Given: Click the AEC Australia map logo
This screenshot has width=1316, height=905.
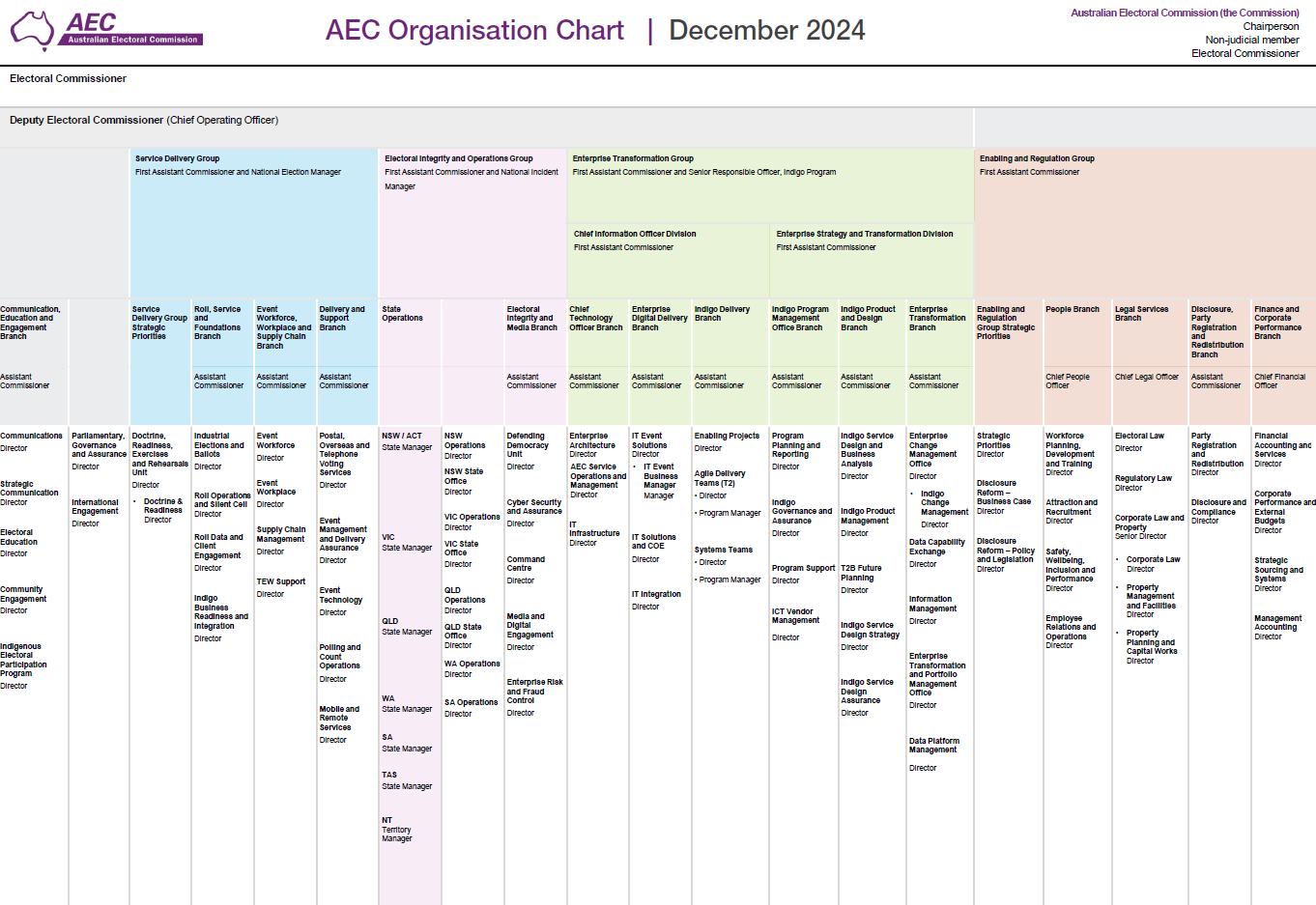Looking at the screenshot, I should pyautogui.click(x=32, y=31).
